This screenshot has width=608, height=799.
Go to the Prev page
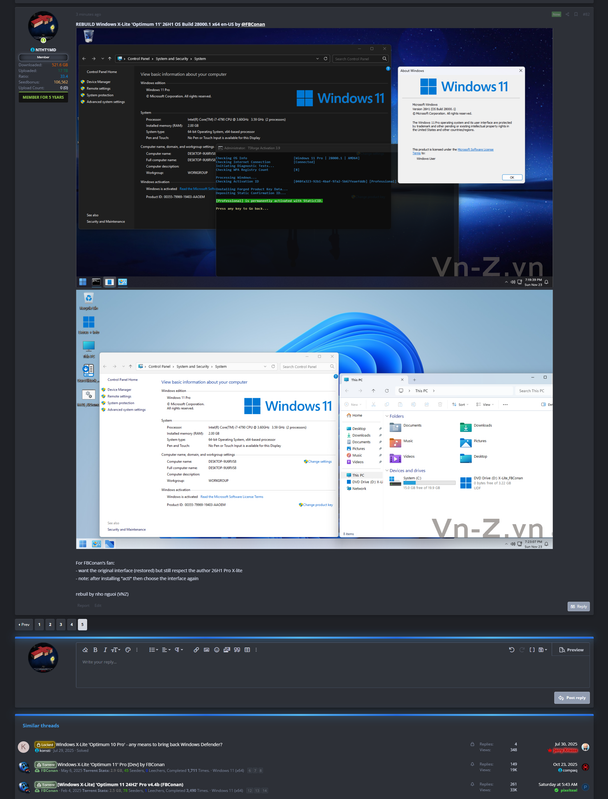pos(24,624)
